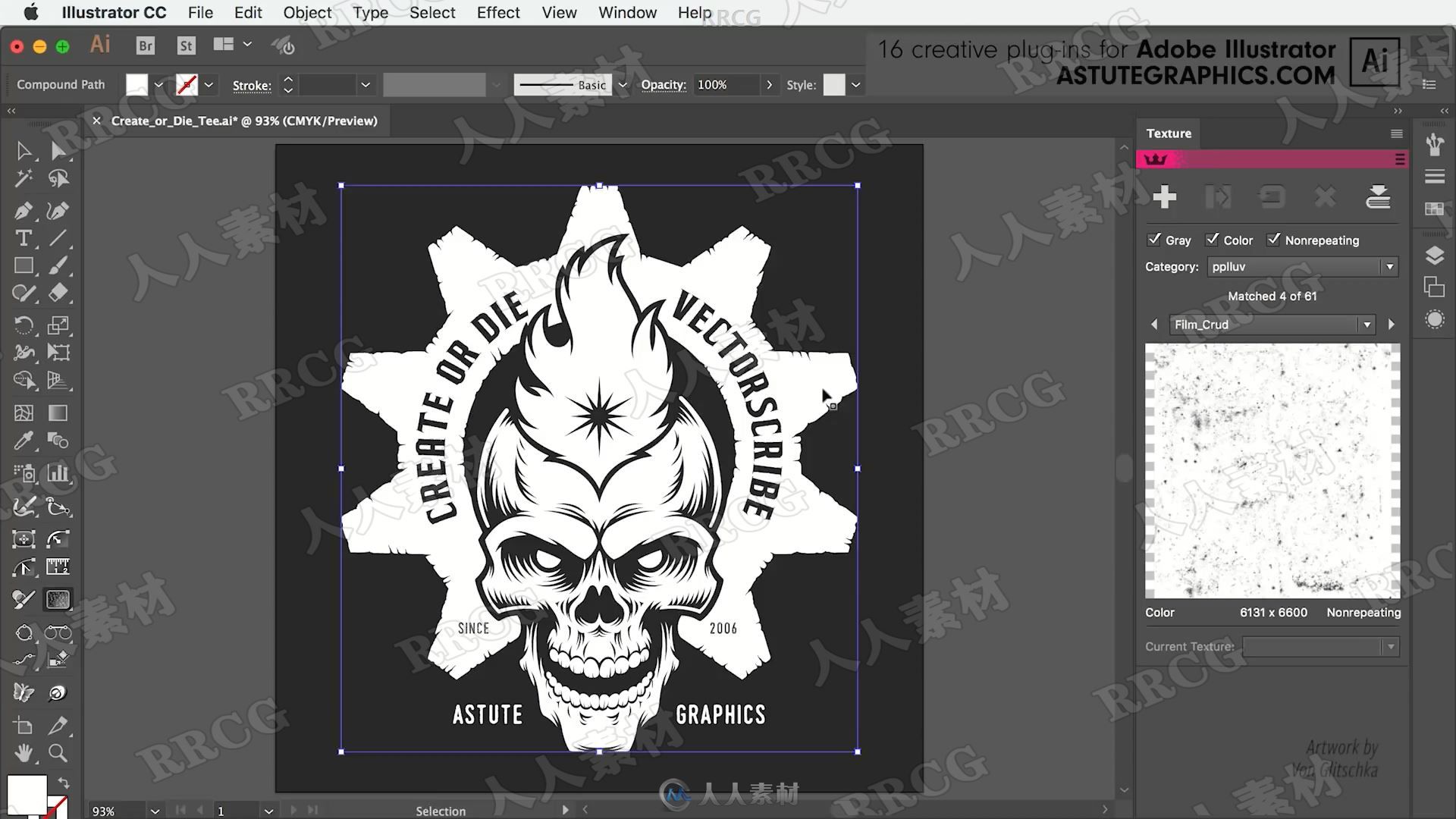Select the Eyedropper tool
Screen dimensions: 1456x819
pyautogui.click(x=24, y=441)
